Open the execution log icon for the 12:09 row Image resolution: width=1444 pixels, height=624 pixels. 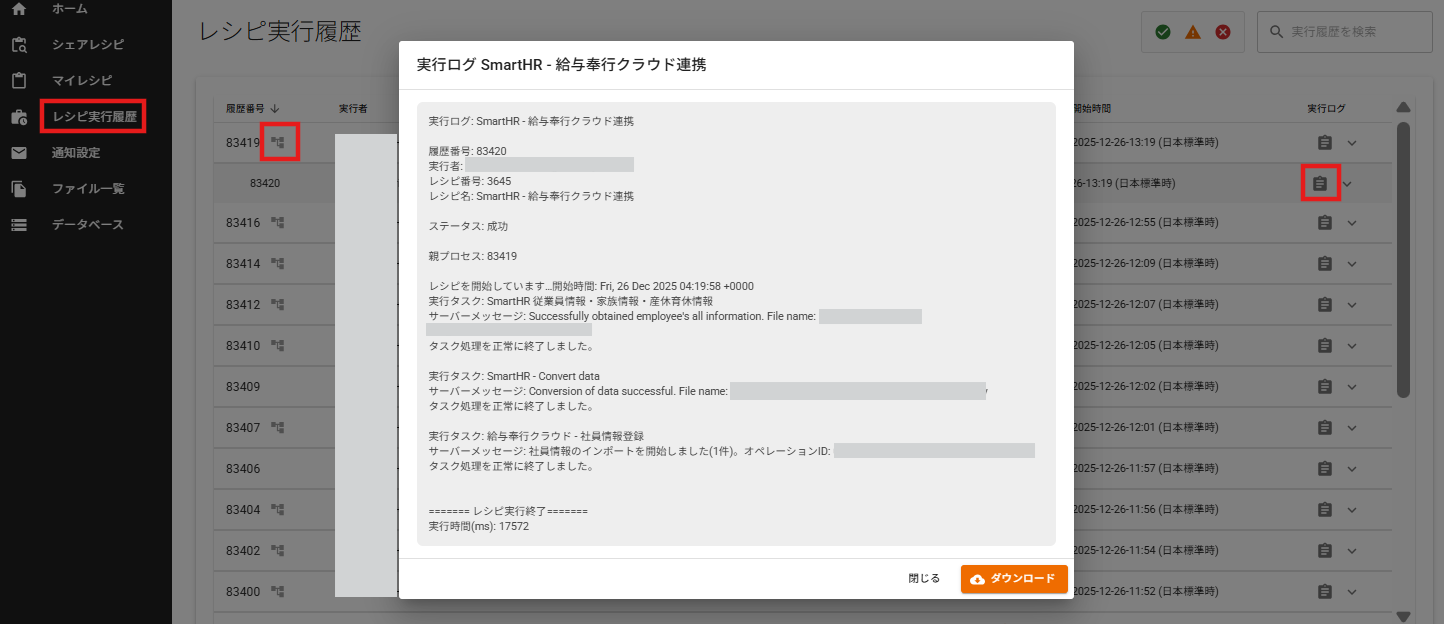coord(1324,263)
